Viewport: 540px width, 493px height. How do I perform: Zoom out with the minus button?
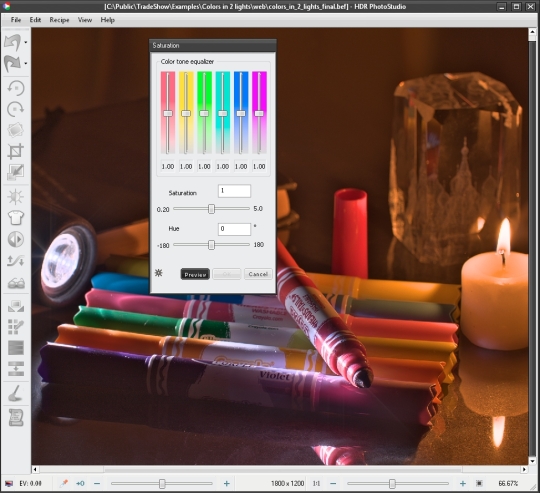[x=333, y=484]
